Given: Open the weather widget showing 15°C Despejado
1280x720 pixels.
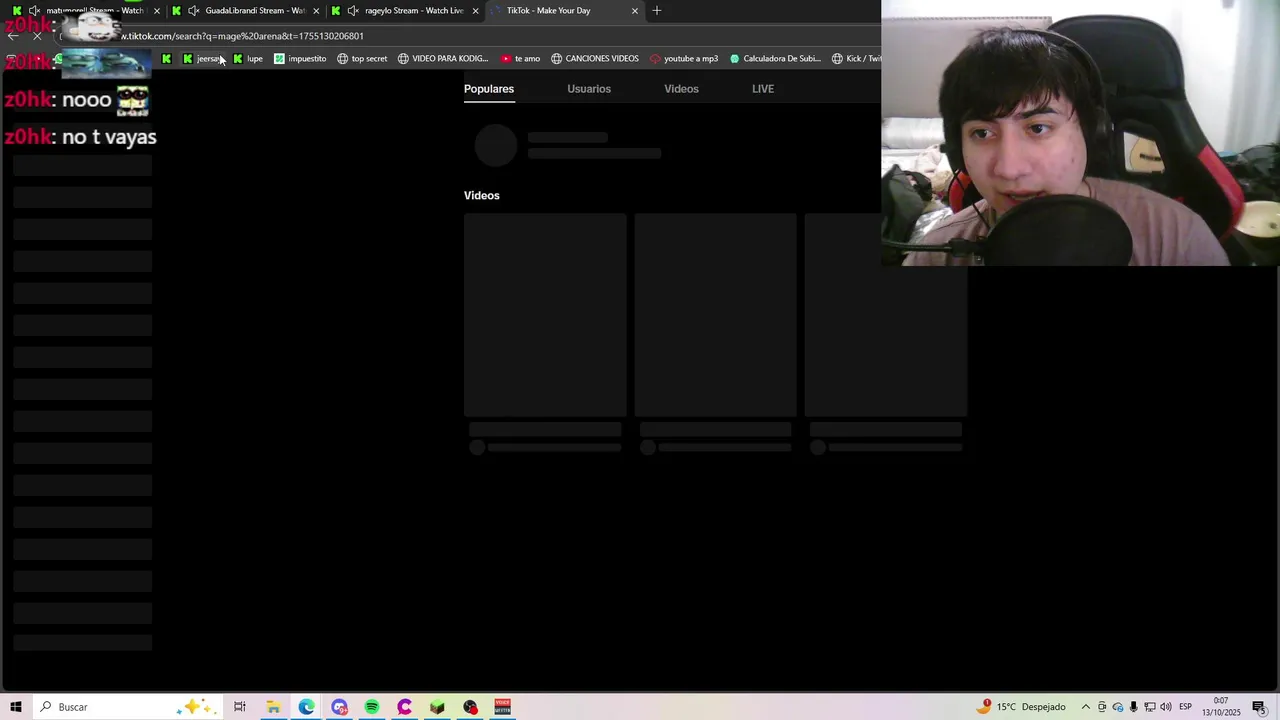Looking at the screenshot, I should [x=1022, y=707].
